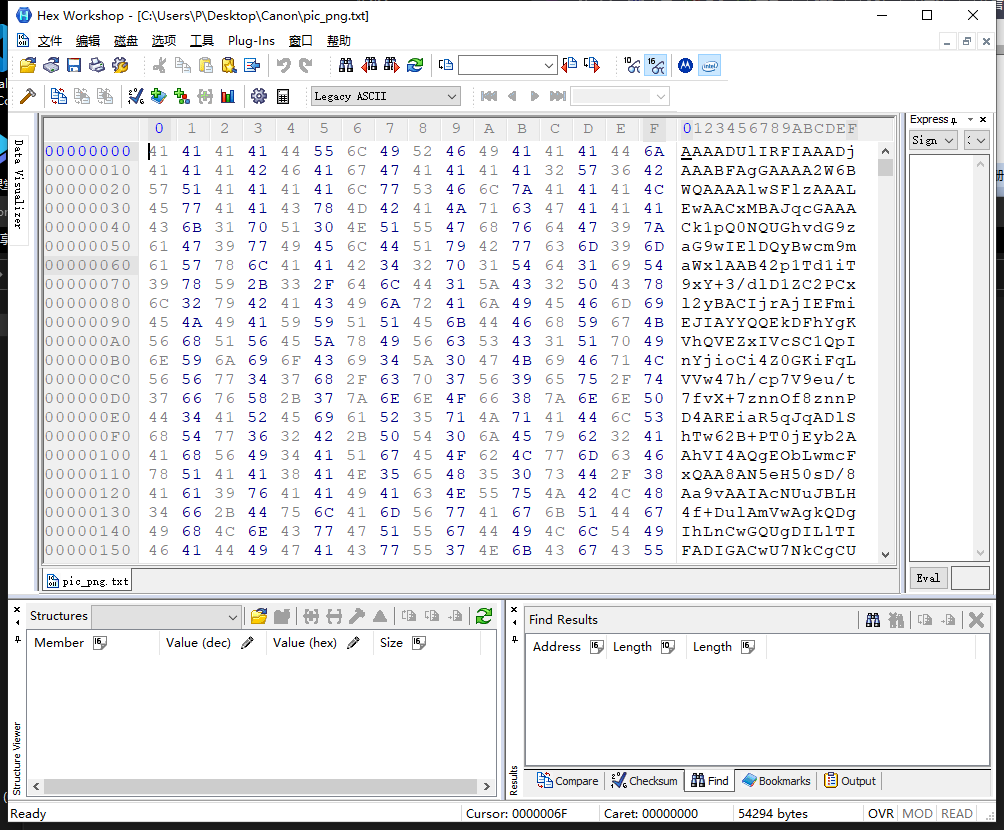Click the Find Next binoculars with right arrow
Screen dimensions: 1004x830
(391, 65)
